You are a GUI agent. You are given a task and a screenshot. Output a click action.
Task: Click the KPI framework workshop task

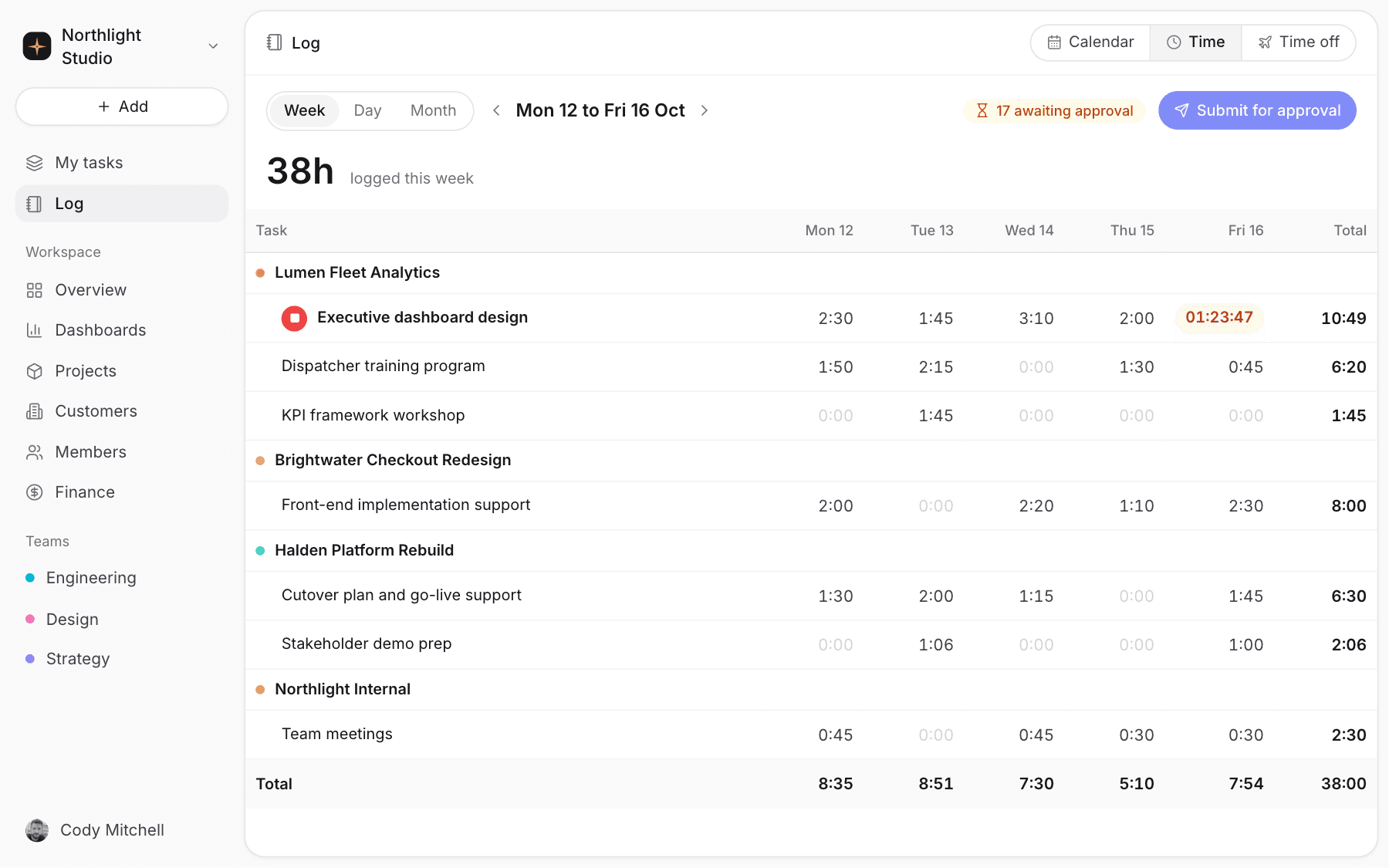click(373, 415)
